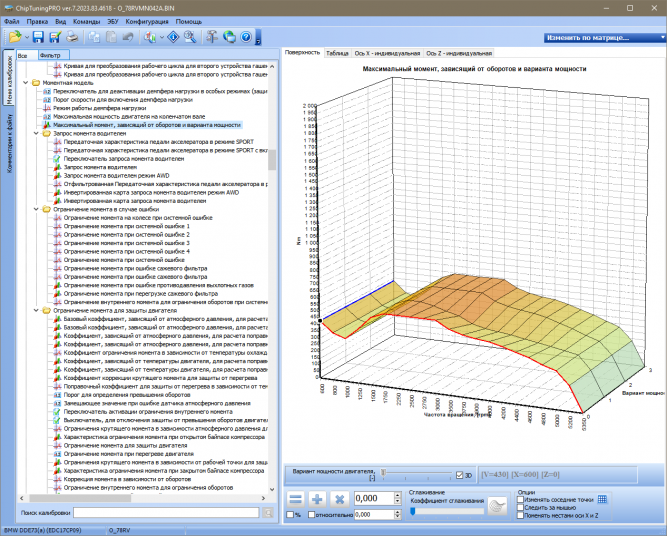Copy using the copy toolbar icon
Image resolution: width=667 pixels, height=536 pixels.
[x=94, y=37]
